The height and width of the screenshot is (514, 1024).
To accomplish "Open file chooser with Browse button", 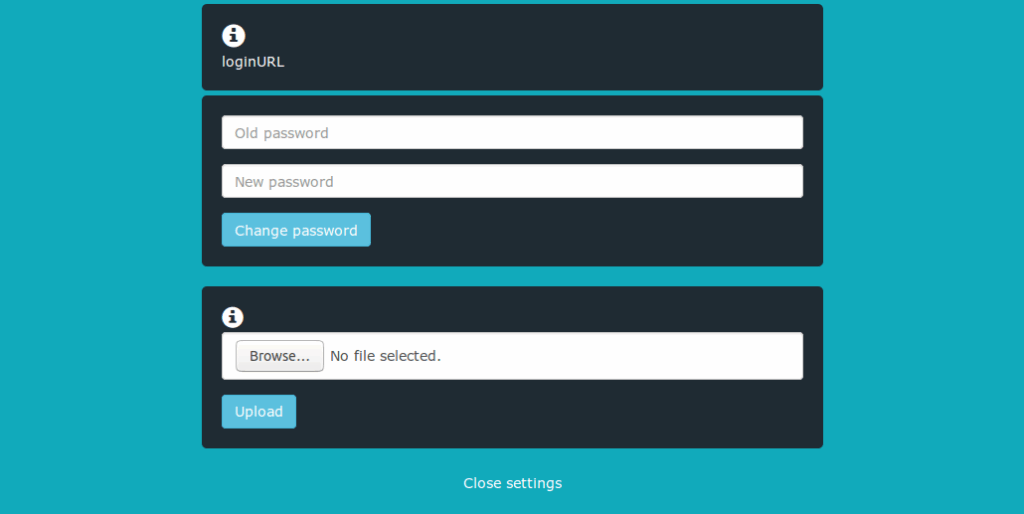I will [x=280, y=356].
